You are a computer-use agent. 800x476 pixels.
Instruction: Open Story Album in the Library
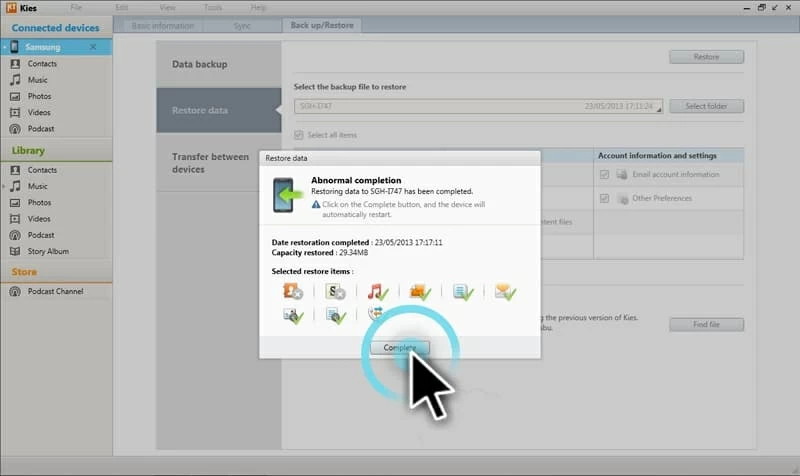click(x=48, y=251)
